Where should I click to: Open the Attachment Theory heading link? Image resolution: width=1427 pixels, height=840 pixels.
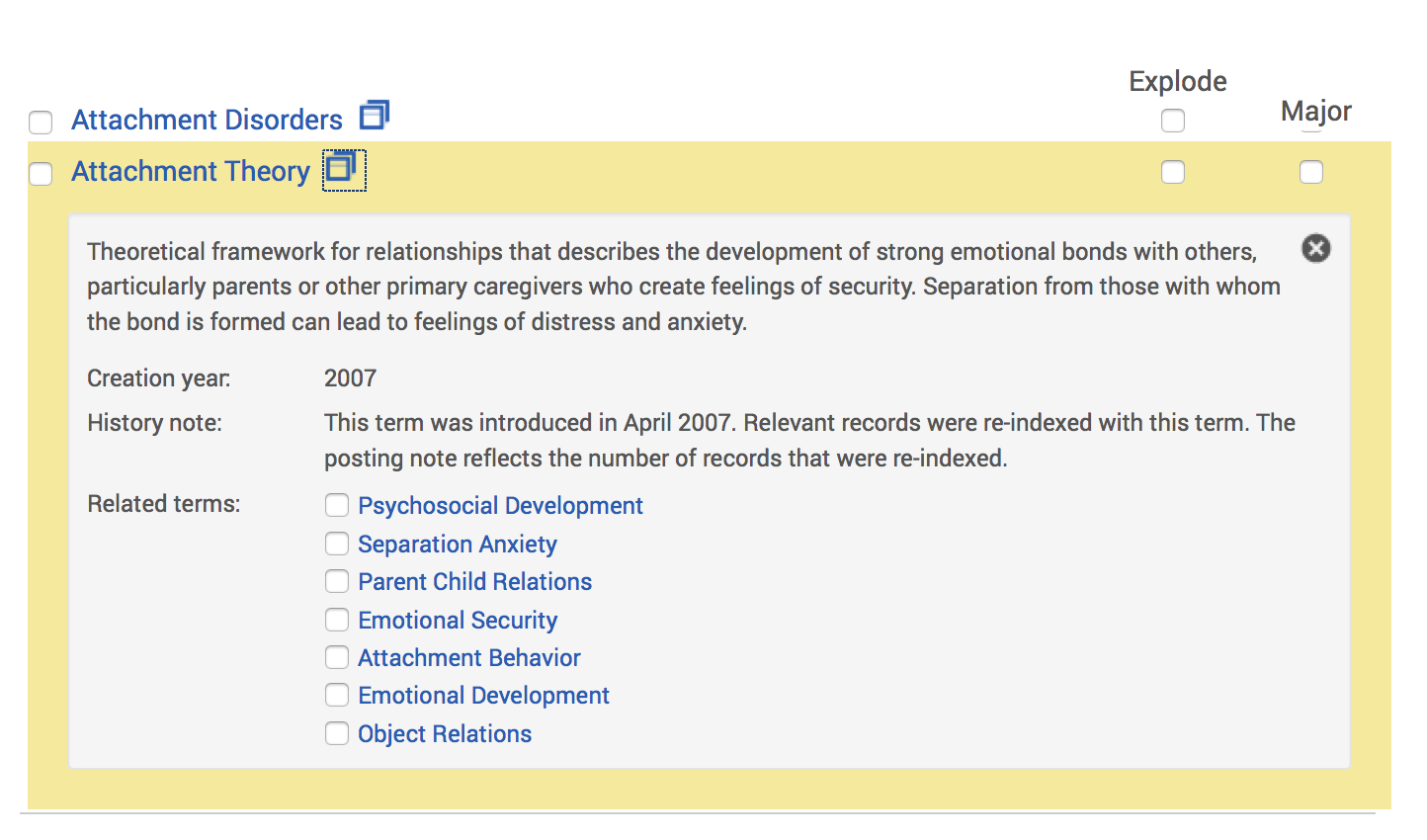pyautogui.click(x=191, y=171)
